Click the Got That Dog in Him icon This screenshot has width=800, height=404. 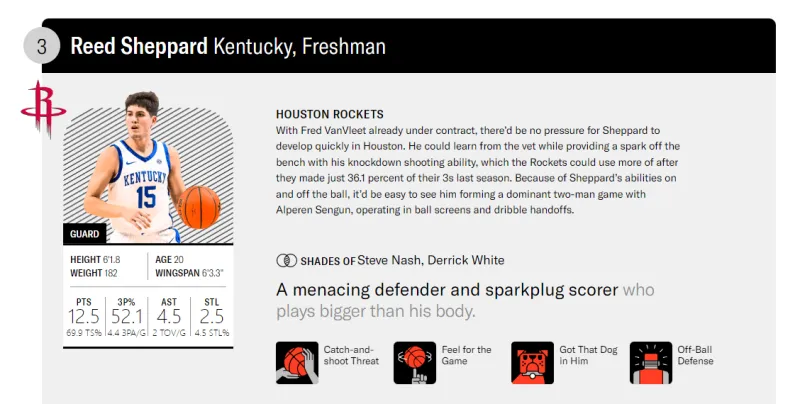532,363
